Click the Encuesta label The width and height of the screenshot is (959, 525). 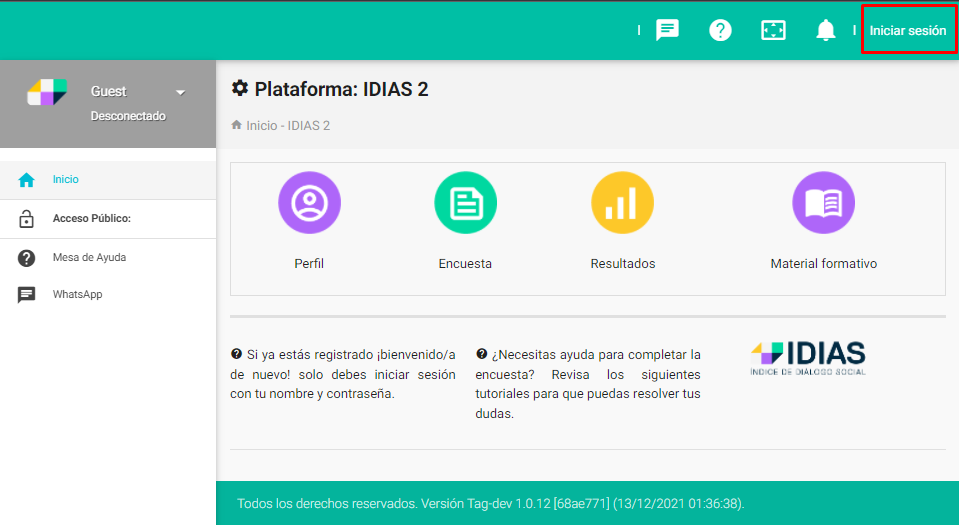tap(465, 264)
